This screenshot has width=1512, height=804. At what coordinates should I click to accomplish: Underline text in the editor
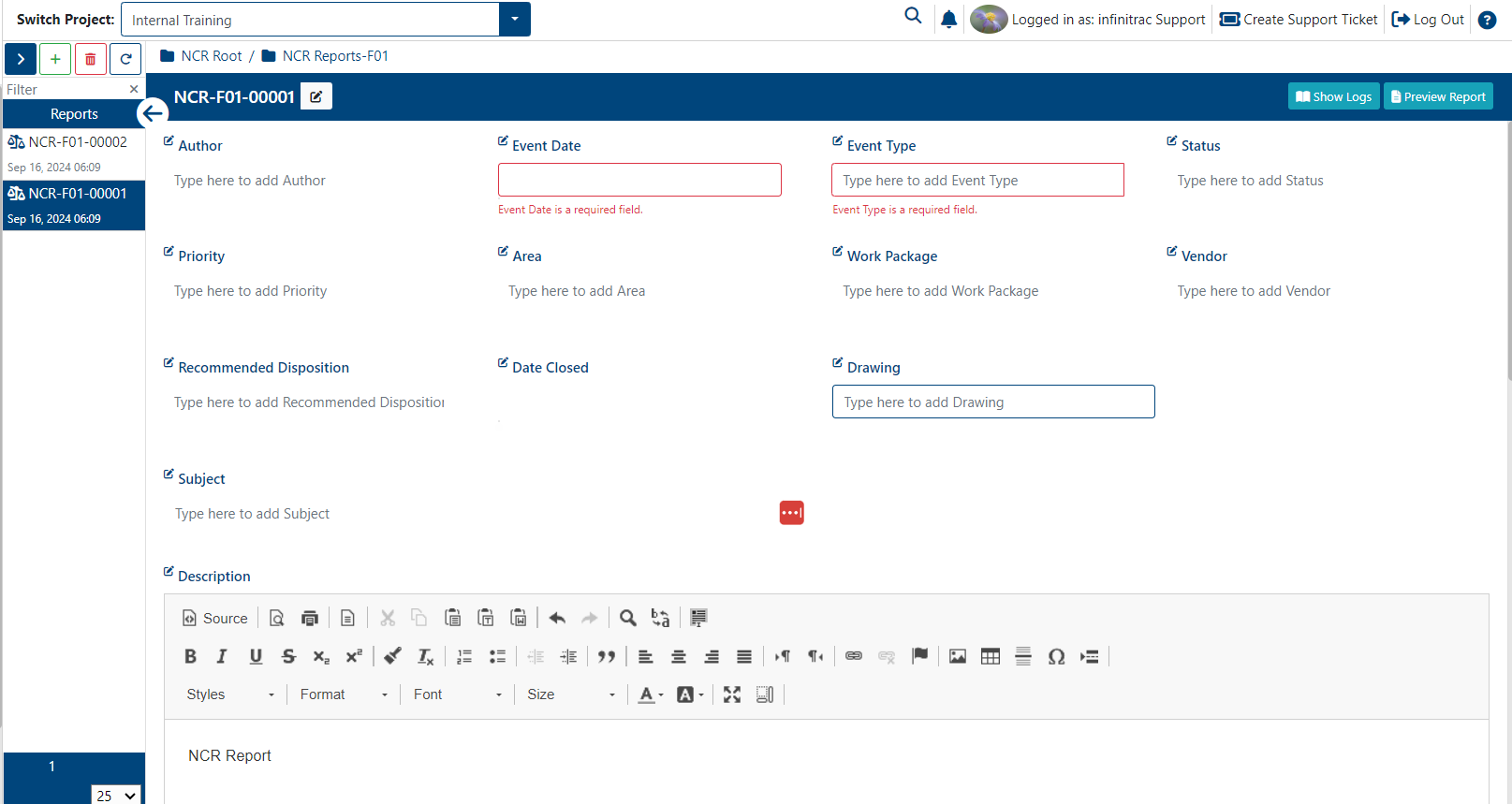(x=256, y=656)
